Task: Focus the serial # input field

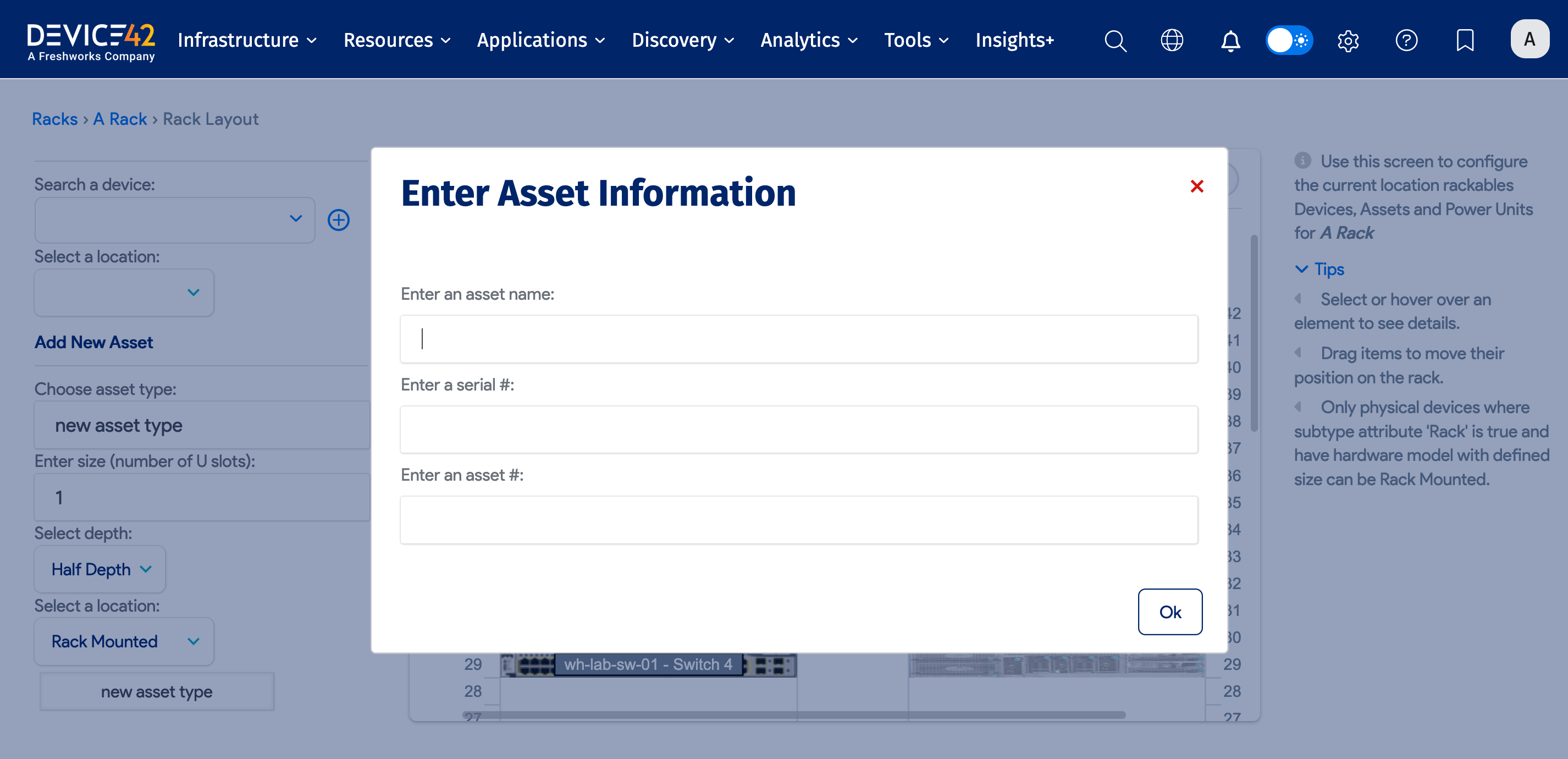Action: pos(799,430)
